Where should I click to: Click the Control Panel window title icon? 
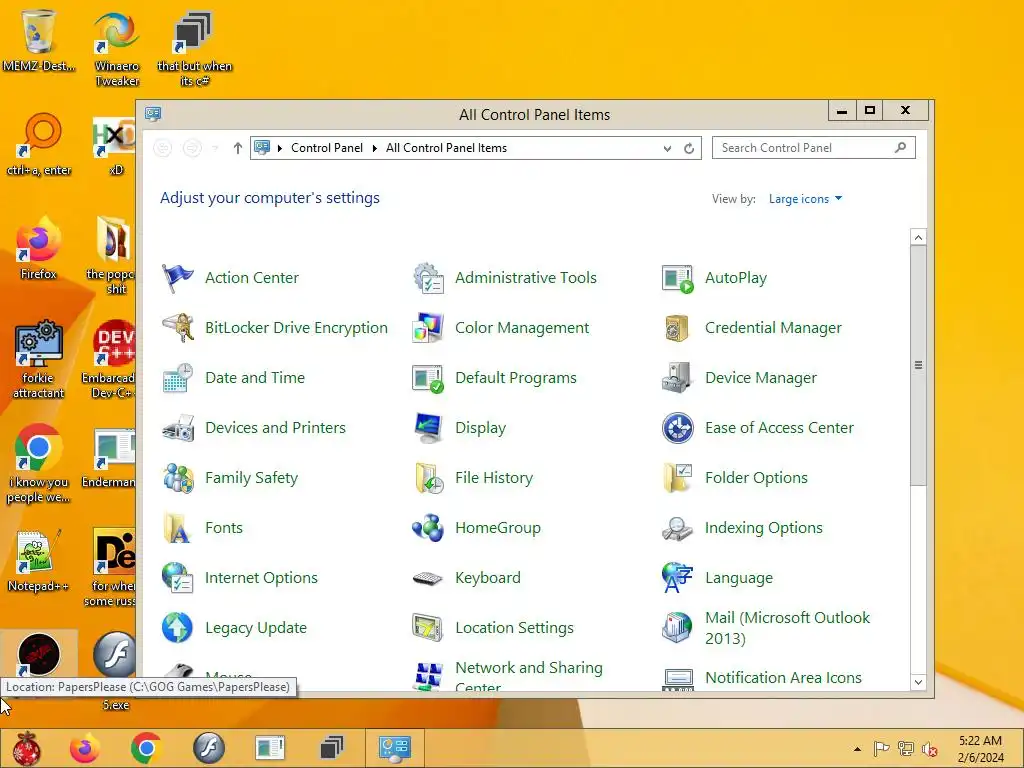click(x=153, y=114)
